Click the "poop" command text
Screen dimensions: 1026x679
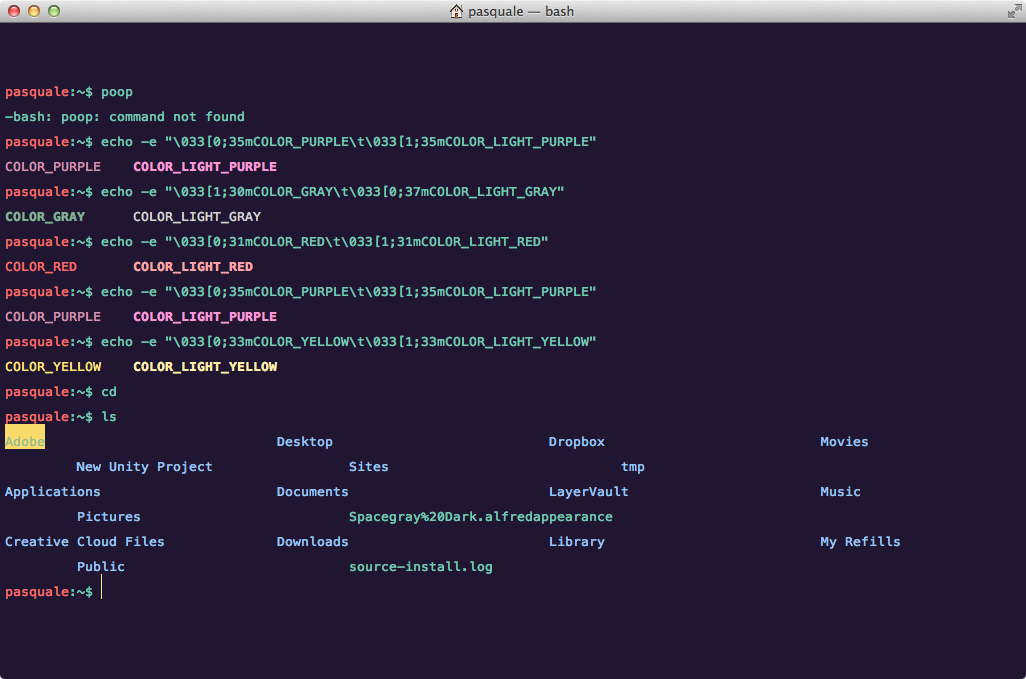click(116, 92)
